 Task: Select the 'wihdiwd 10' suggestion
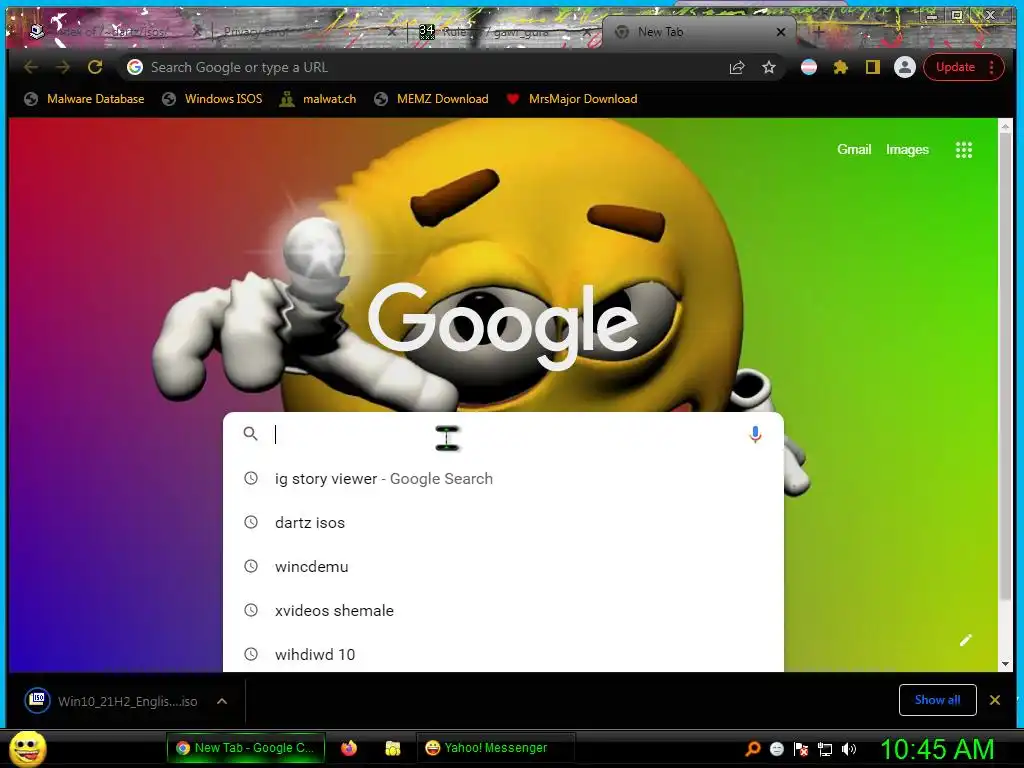503,654
